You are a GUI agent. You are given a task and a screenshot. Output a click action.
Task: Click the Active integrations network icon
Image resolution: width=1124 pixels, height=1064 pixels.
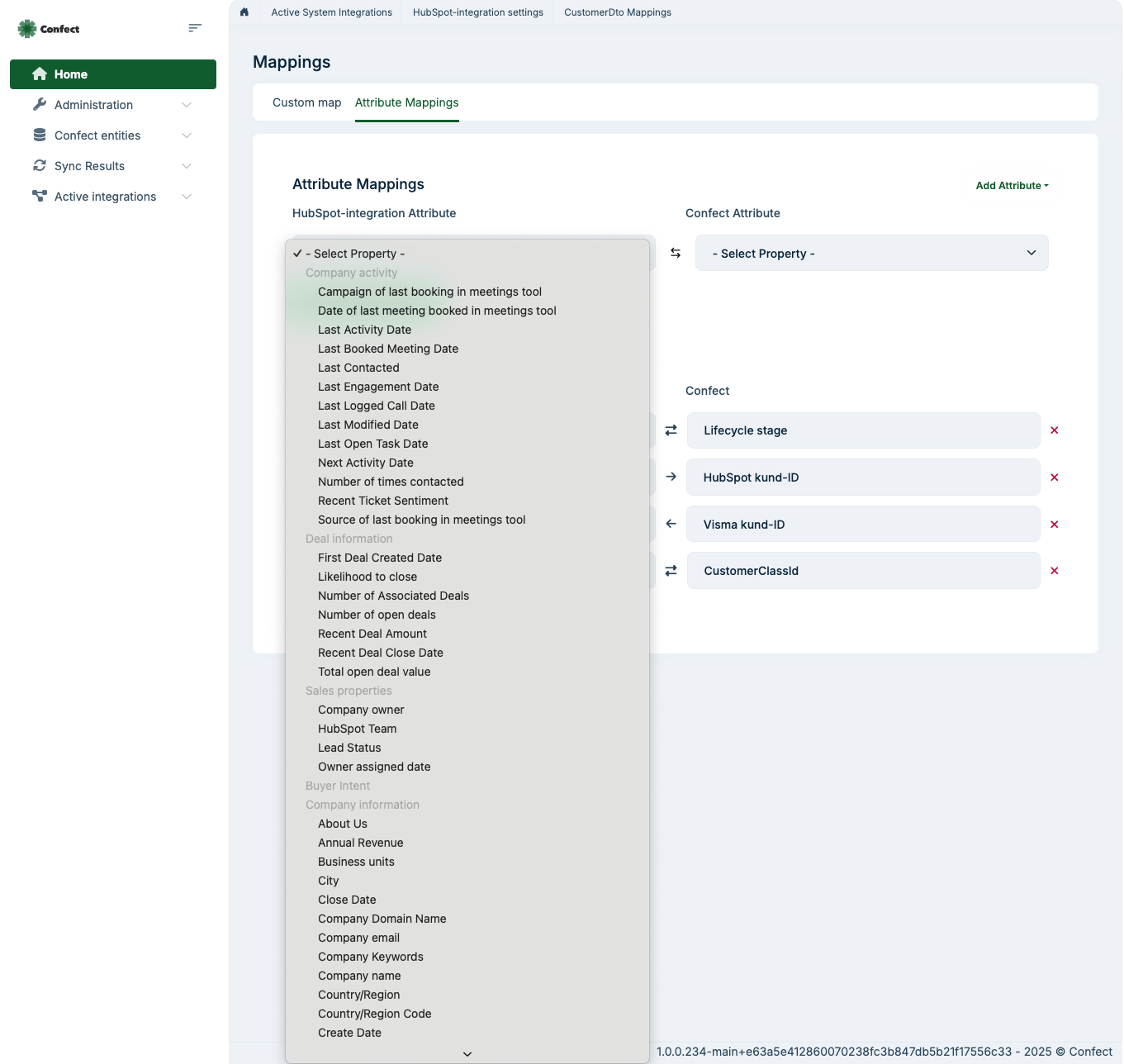pos(39,196)
